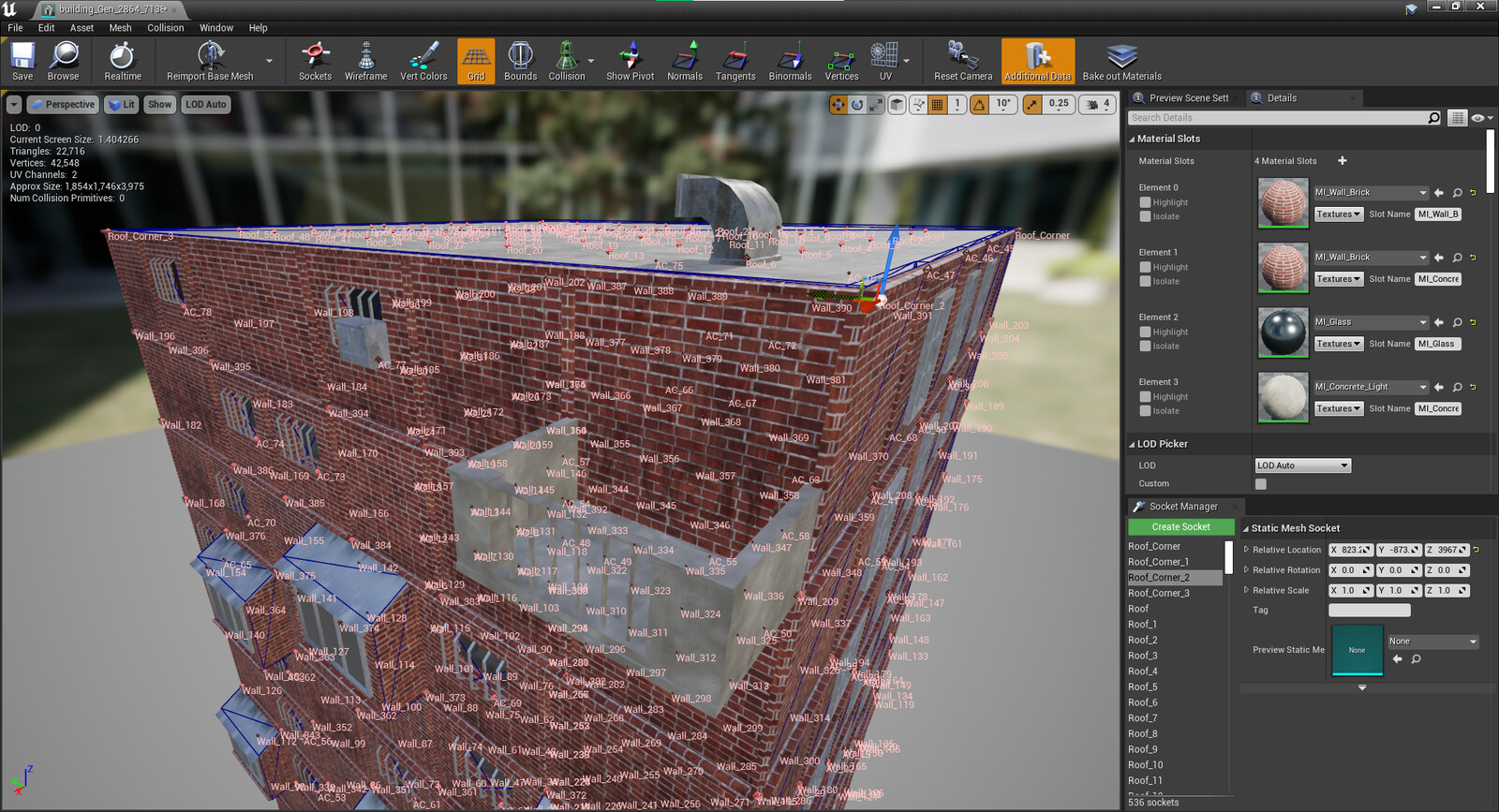The image size is (1499, 812).
Task: Open the Asset menu
Action: click(x=82, y=28)
